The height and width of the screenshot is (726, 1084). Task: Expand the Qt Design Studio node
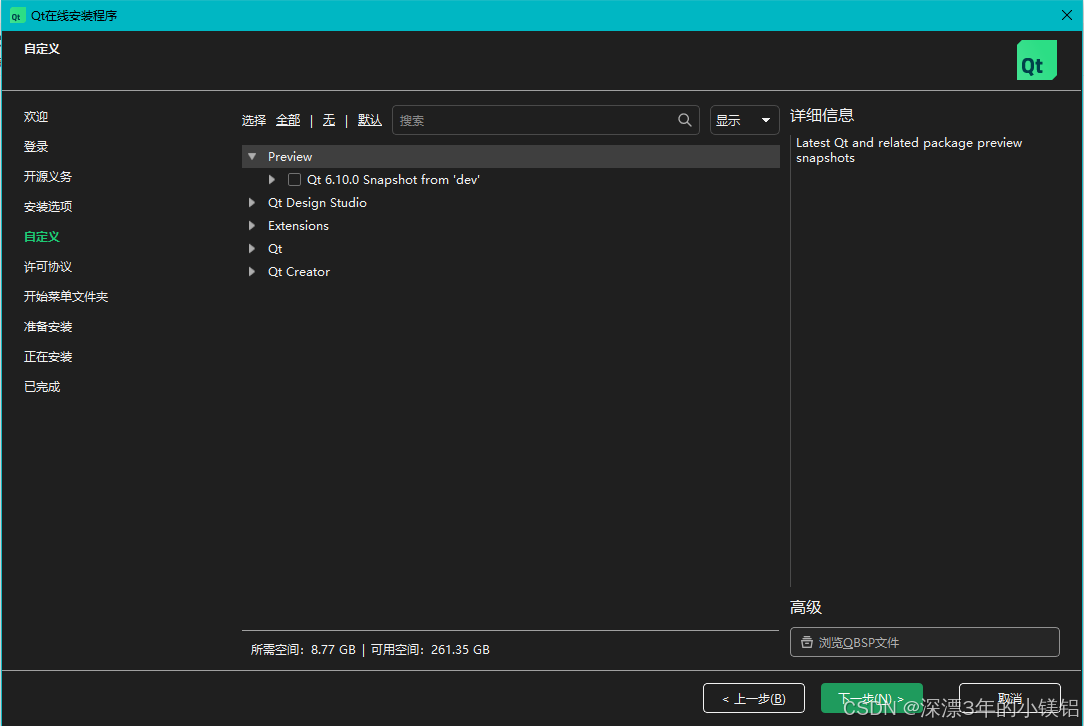click(252, 203)
